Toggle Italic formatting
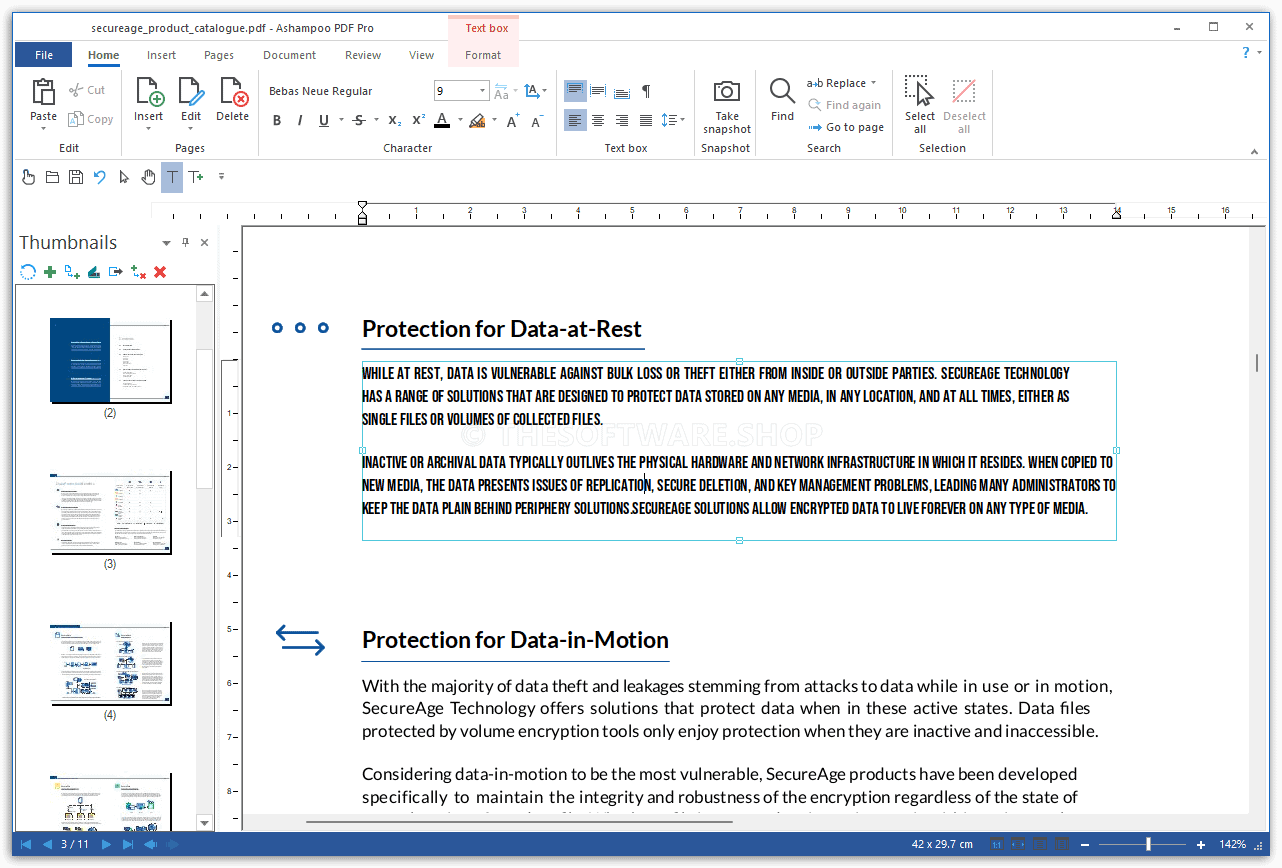Screen dimensions: 1282x868 click(300, 121)
